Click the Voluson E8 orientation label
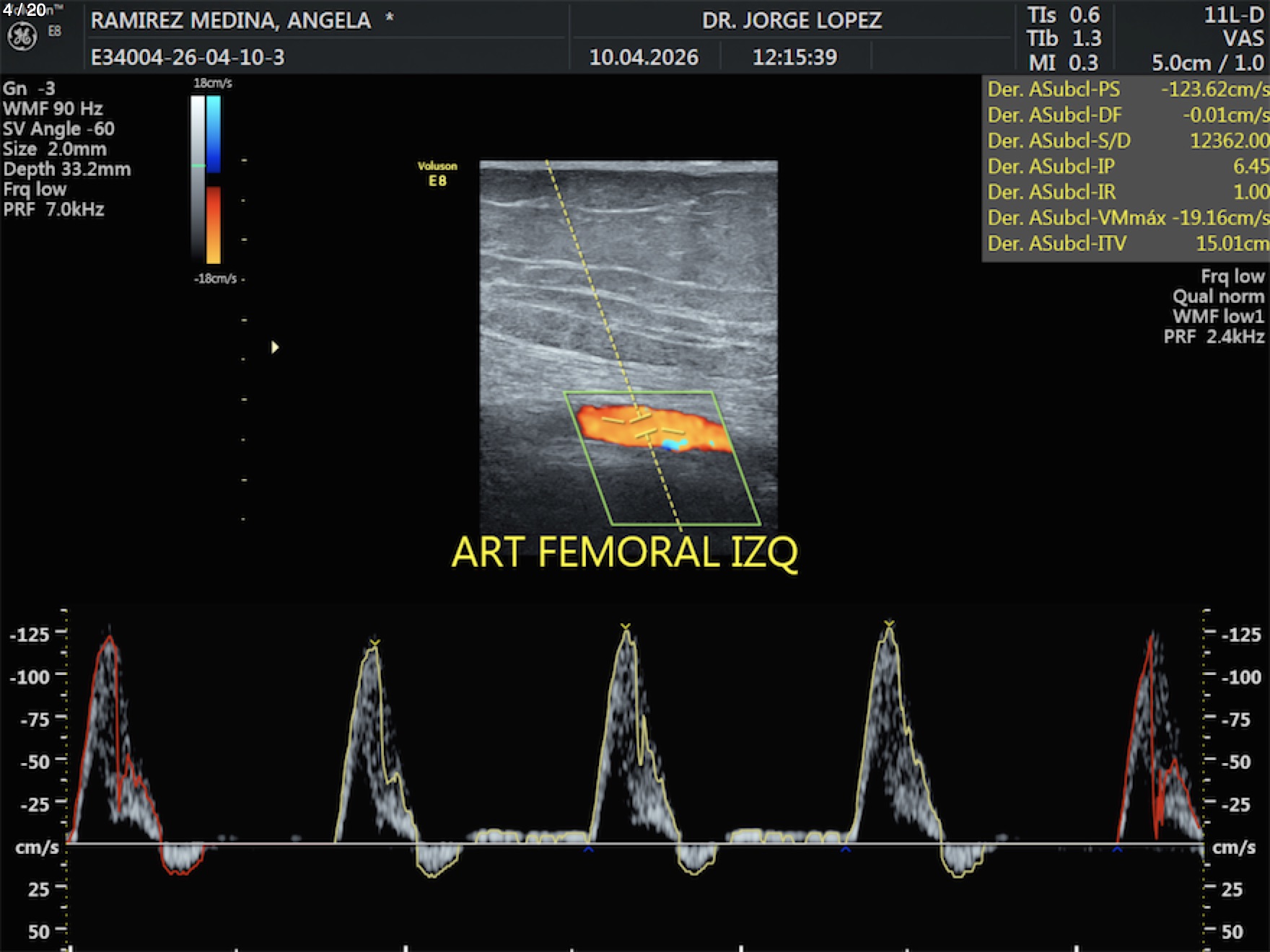 [x=437, y=174]
